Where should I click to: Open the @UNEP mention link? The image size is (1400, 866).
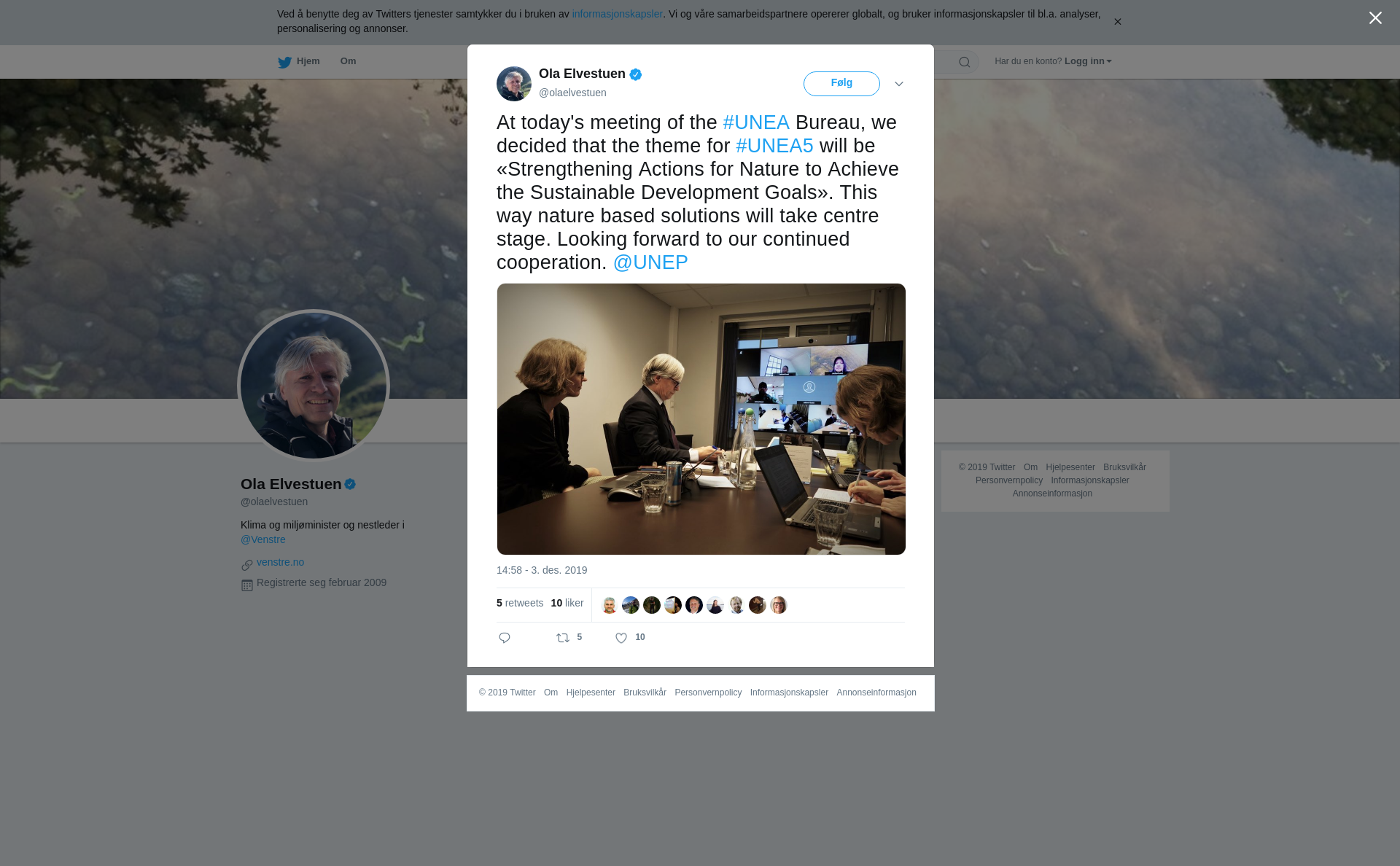pyautogui.click(x=650, y=262)
